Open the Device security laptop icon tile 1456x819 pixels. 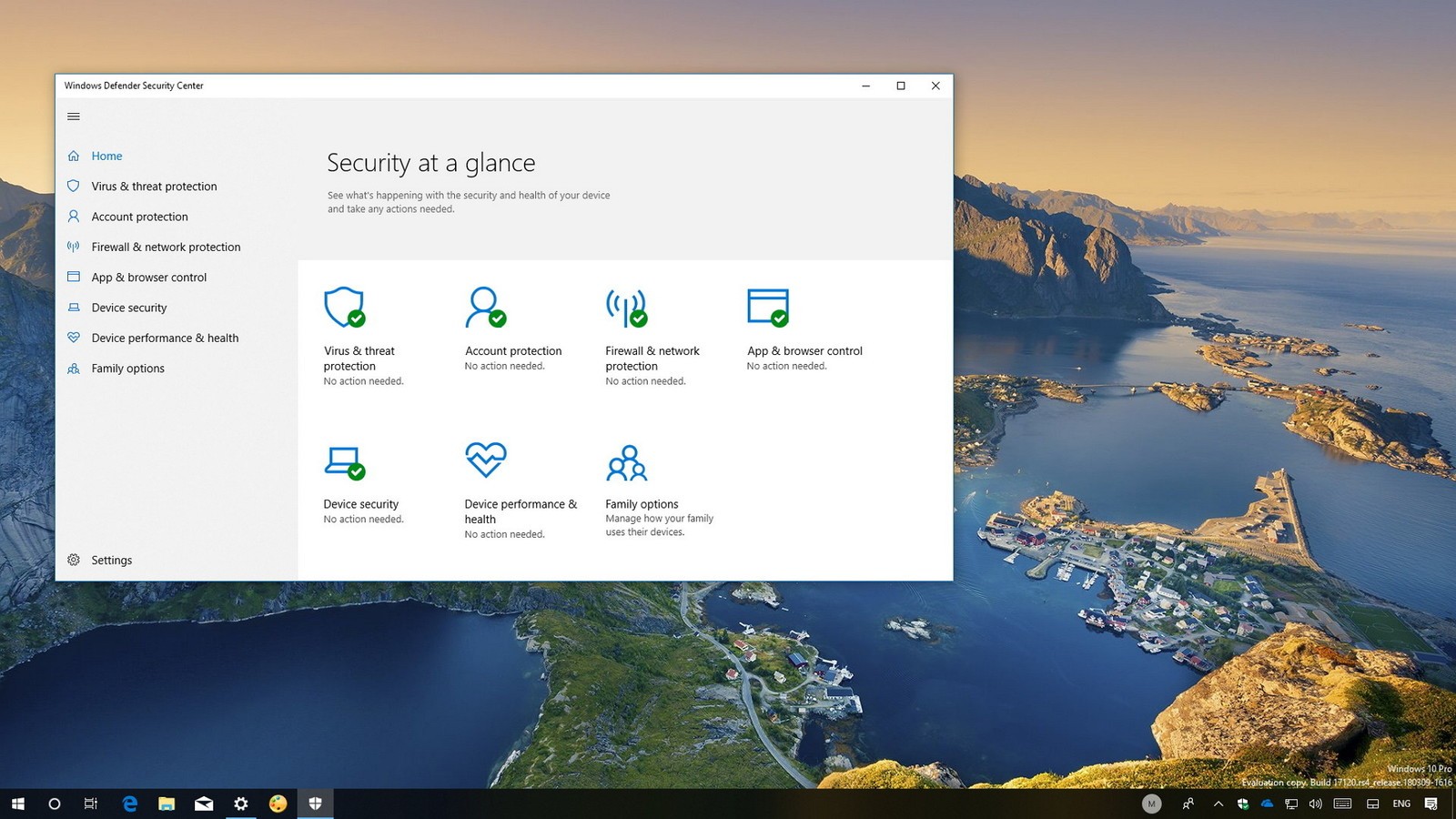click(343, 460)
